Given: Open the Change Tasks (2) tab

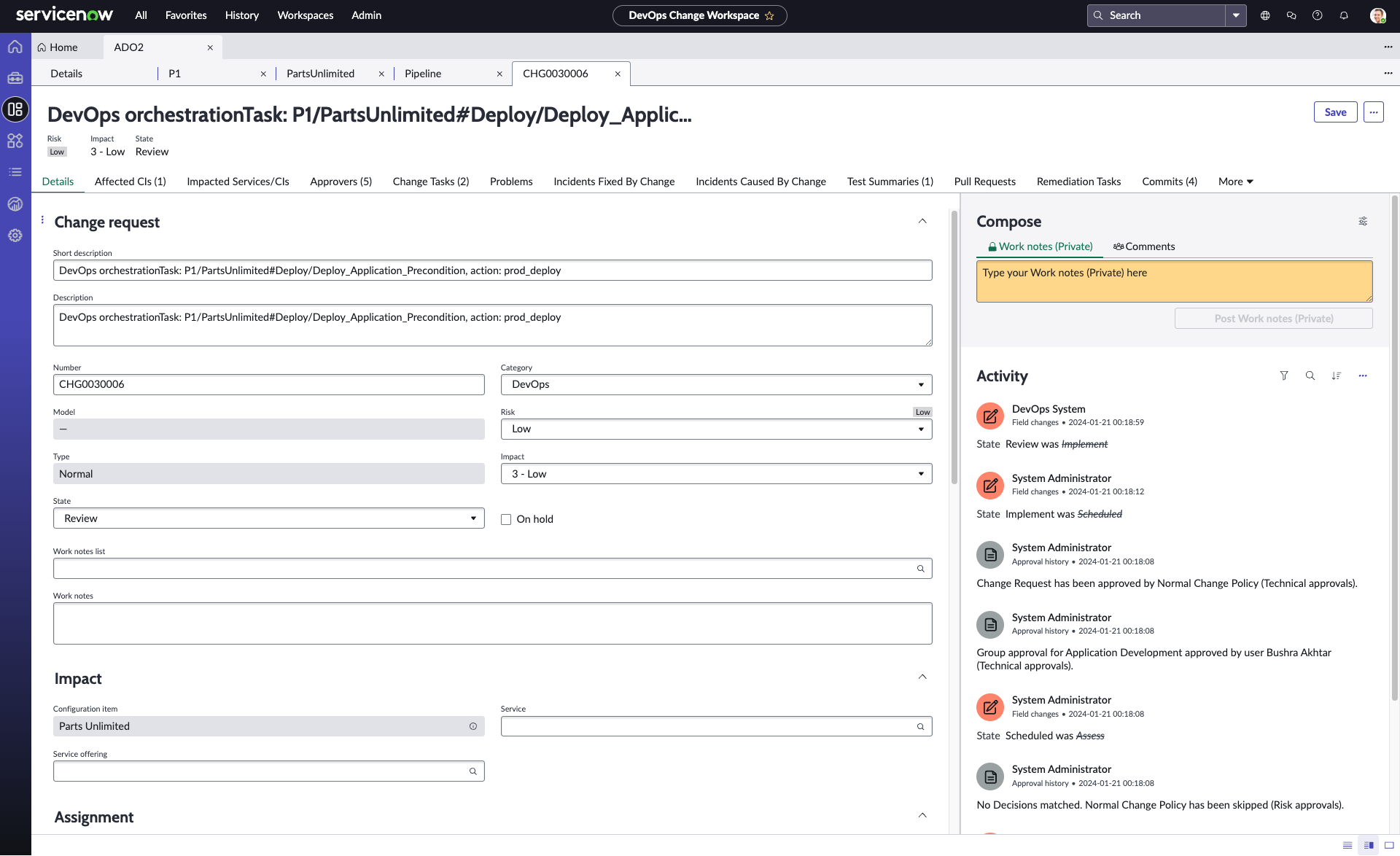Looking at the screenshot, I should tap(431, 182).
